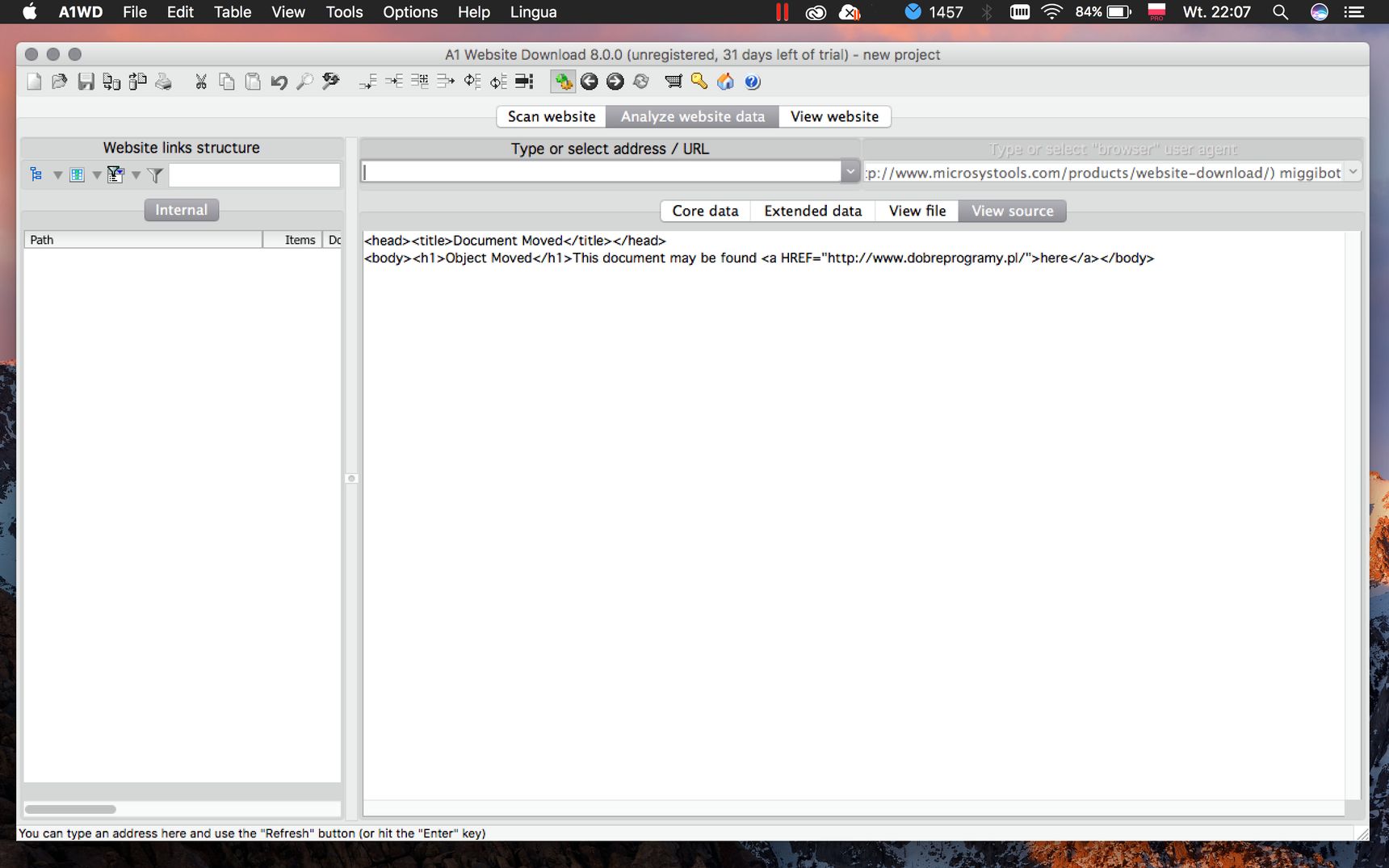Select the Analyze website data tab
1389x868 pixels.
tap(692, 116)
